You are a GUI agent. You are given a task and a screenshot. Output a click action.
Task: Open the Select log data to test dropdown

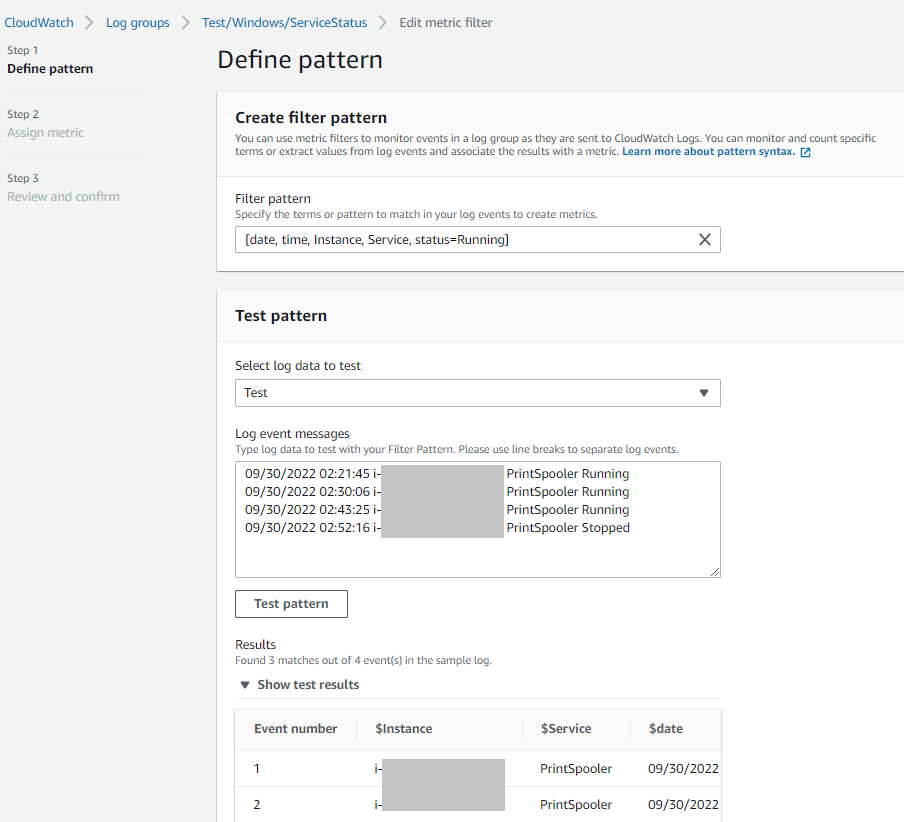(x=477, y=392)
